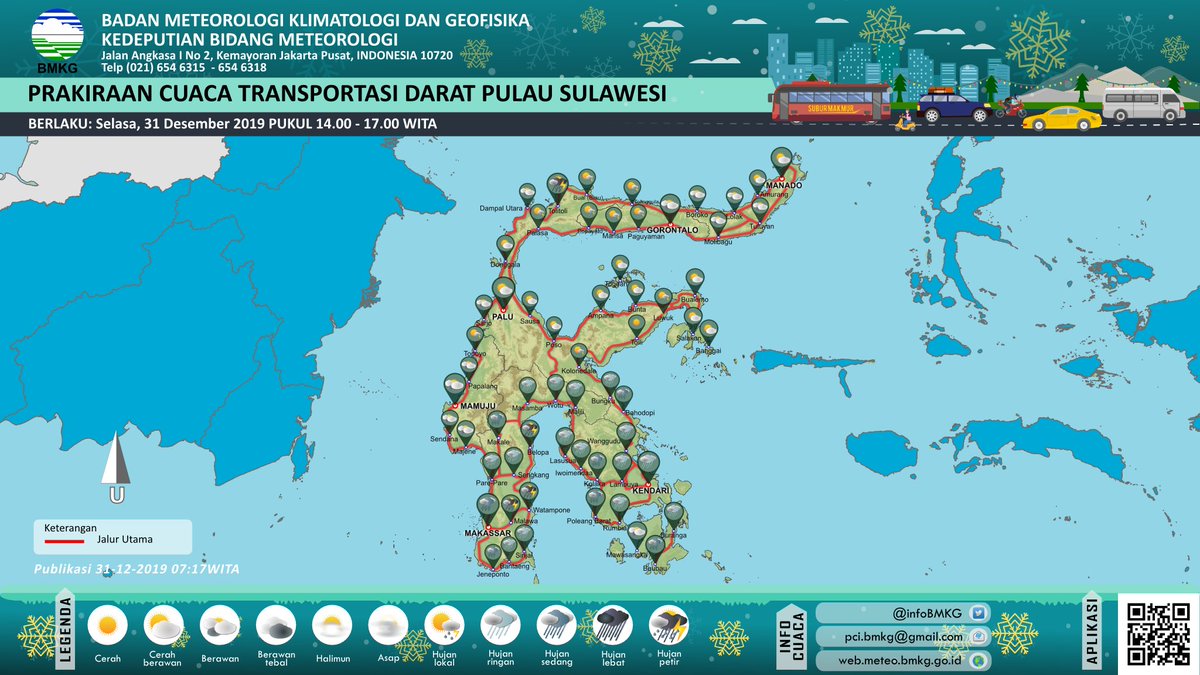Click the Poso weather marker
This screenshot has height=675, width=1200.
click(553, 328)
